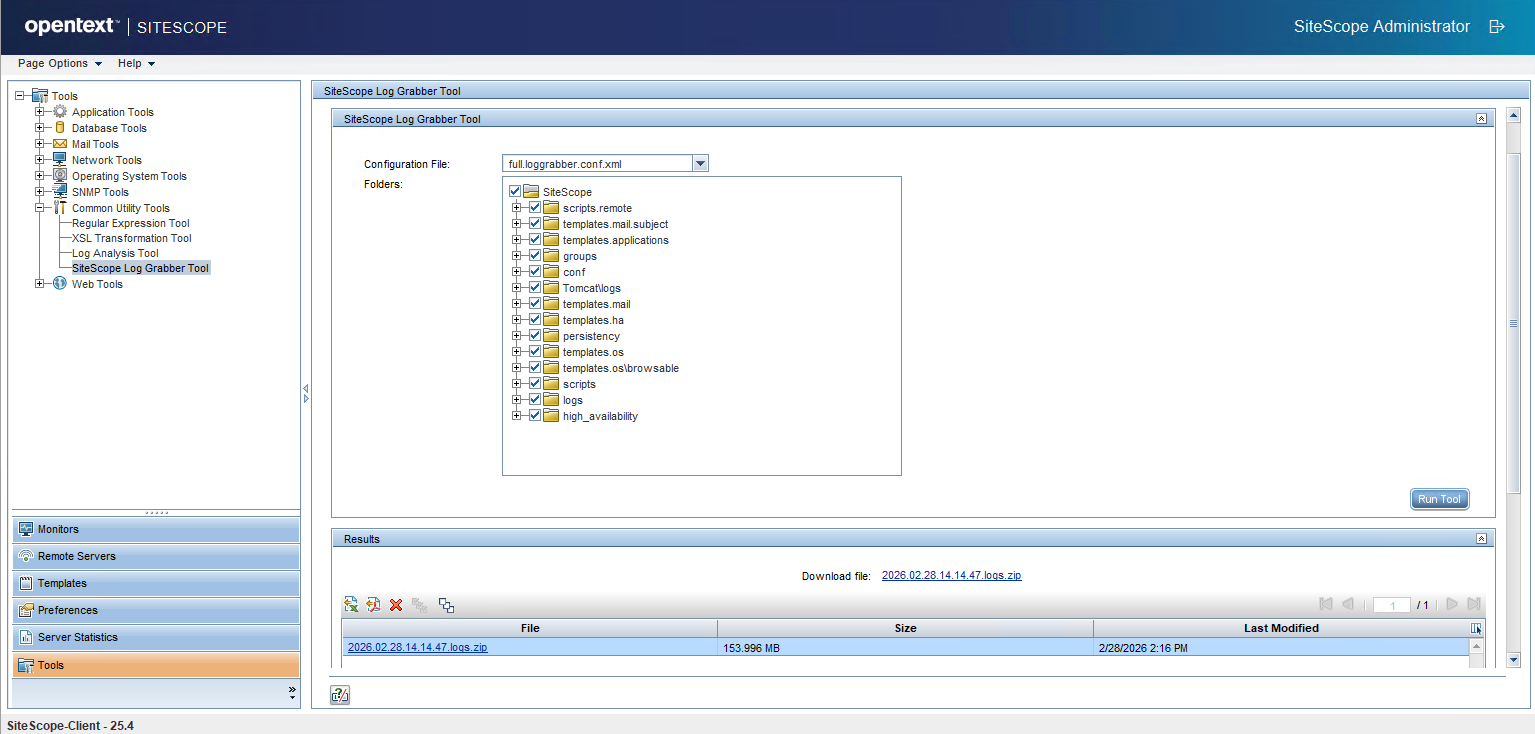The width and height of the screenshot is (1535, 734).
Task: Export results to Excel icon
Action: (x=351, y=605)
